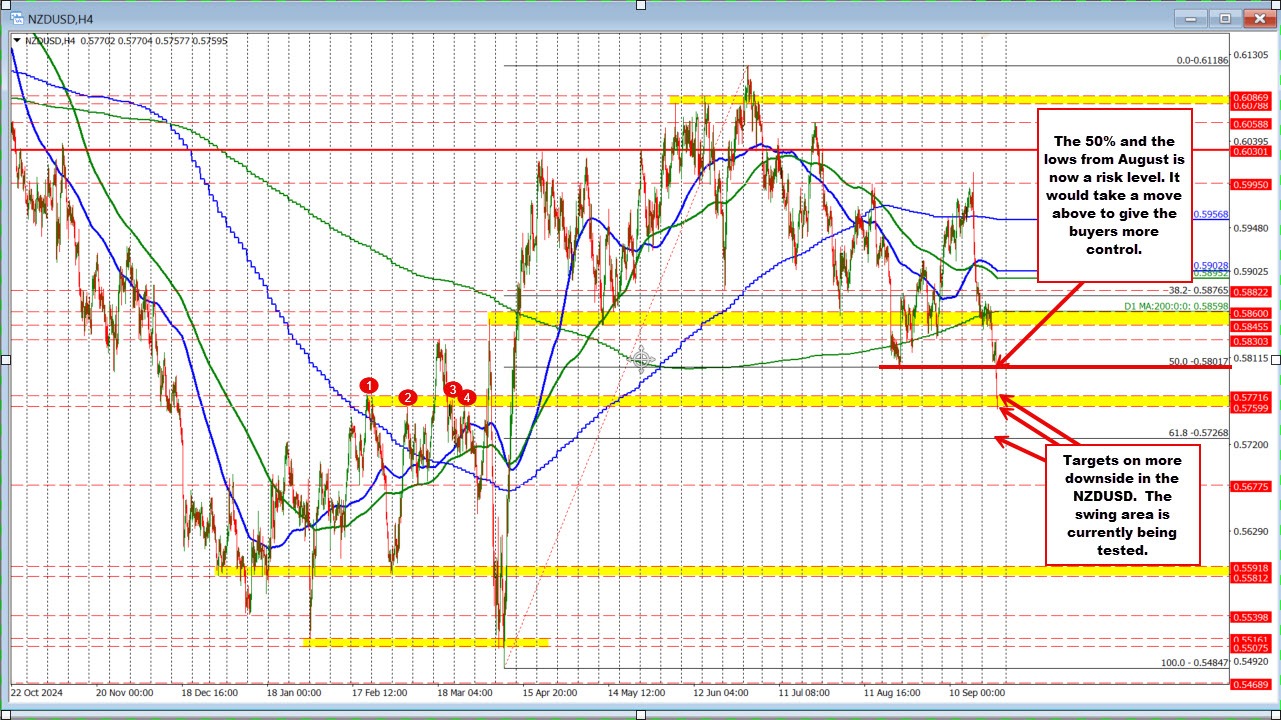The height and width of the screenshot is (720, 1281).
Task: Select red numbered marker 1 on the chart
Action: click(369, 384)
